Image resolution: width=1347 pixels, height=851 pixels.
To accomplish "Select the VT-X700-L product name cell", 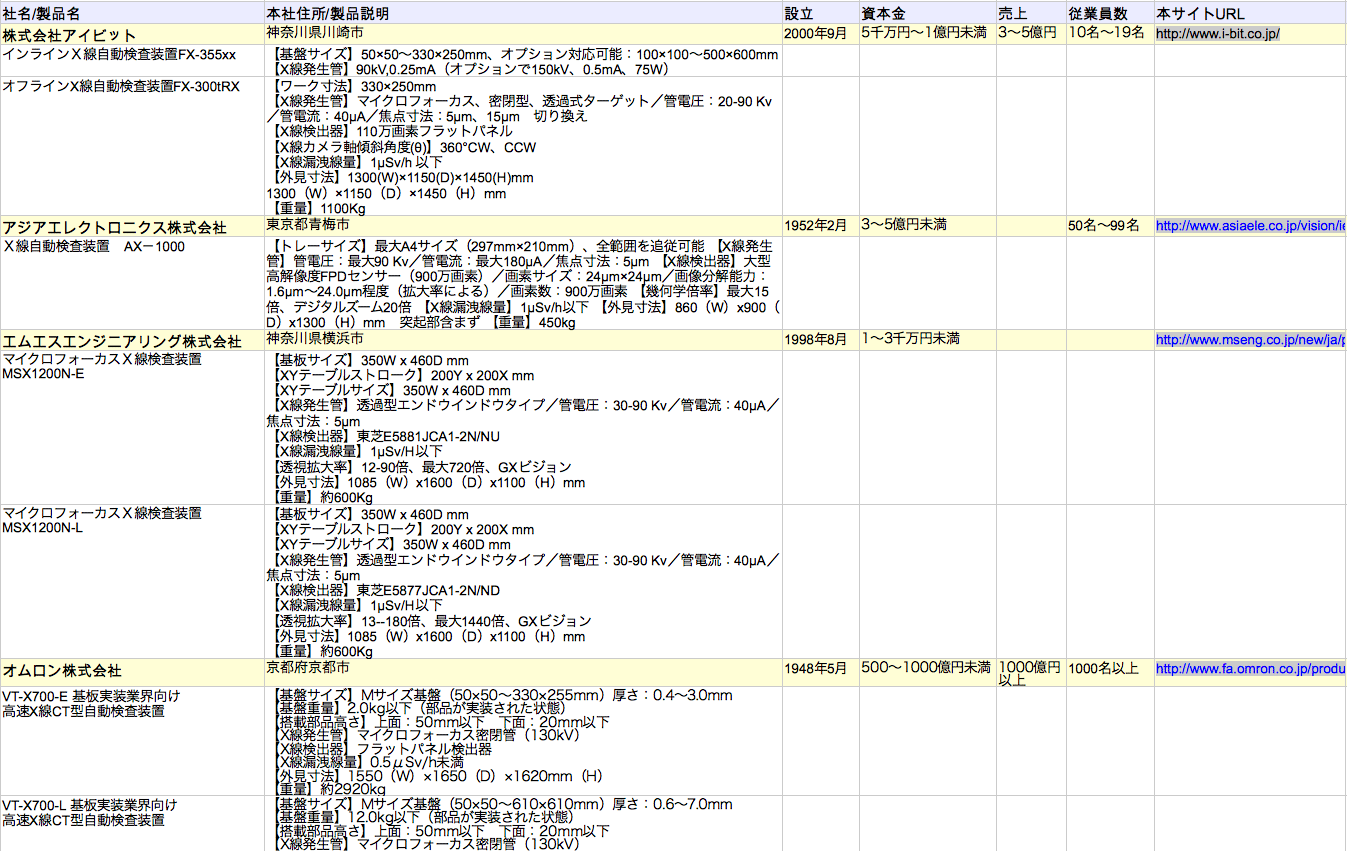I will (132, 823).
